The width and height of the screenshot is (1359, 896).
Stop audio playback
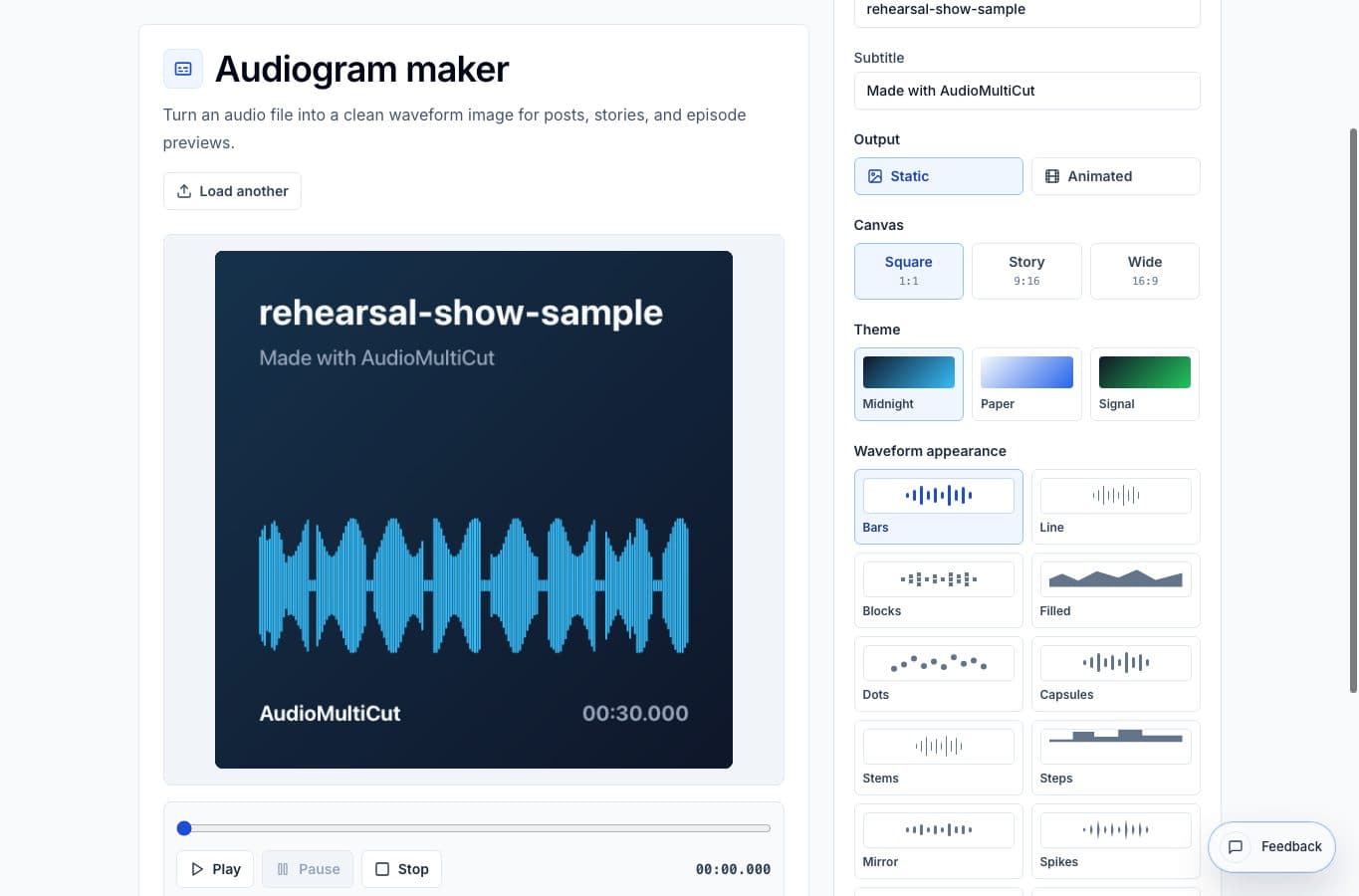(401, 869)
